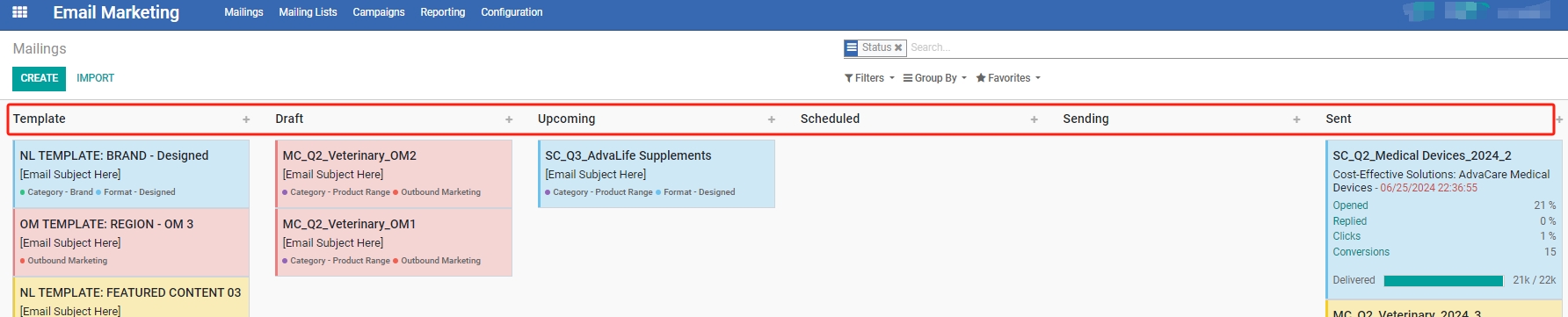This screenshot has width=1568, height=317.
Task: Click the IMPORT link
Action: pos(95,78)
